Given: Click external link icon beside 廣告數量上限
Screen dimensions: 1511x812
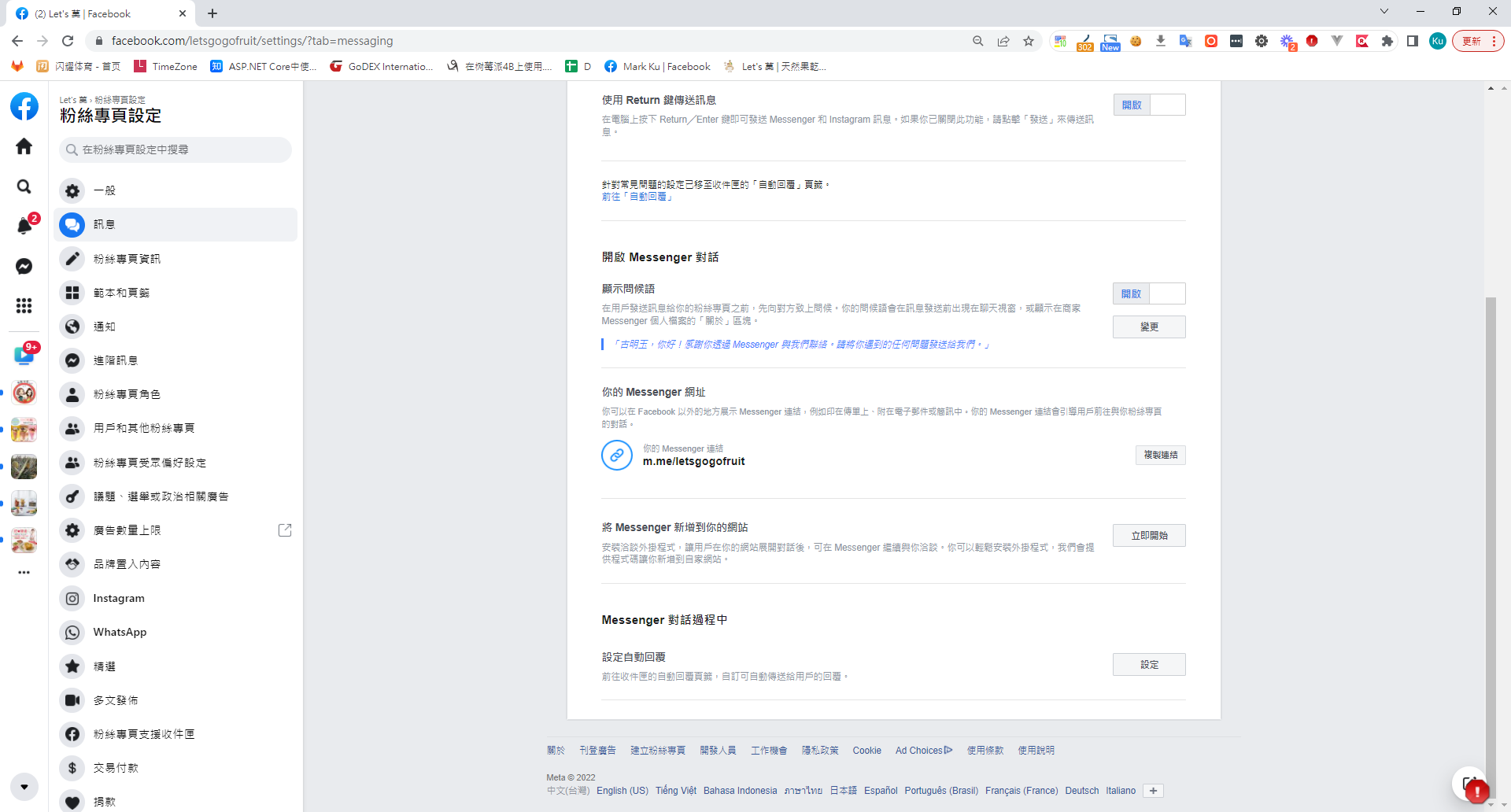Looking at the screenshot, I should point(285,530).
